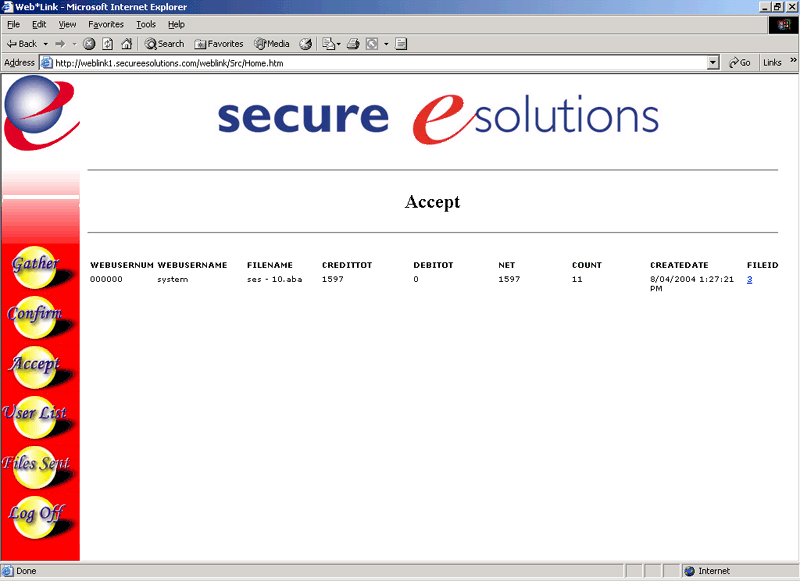Expand the Back history dropdown arrow

click(45, 44)
